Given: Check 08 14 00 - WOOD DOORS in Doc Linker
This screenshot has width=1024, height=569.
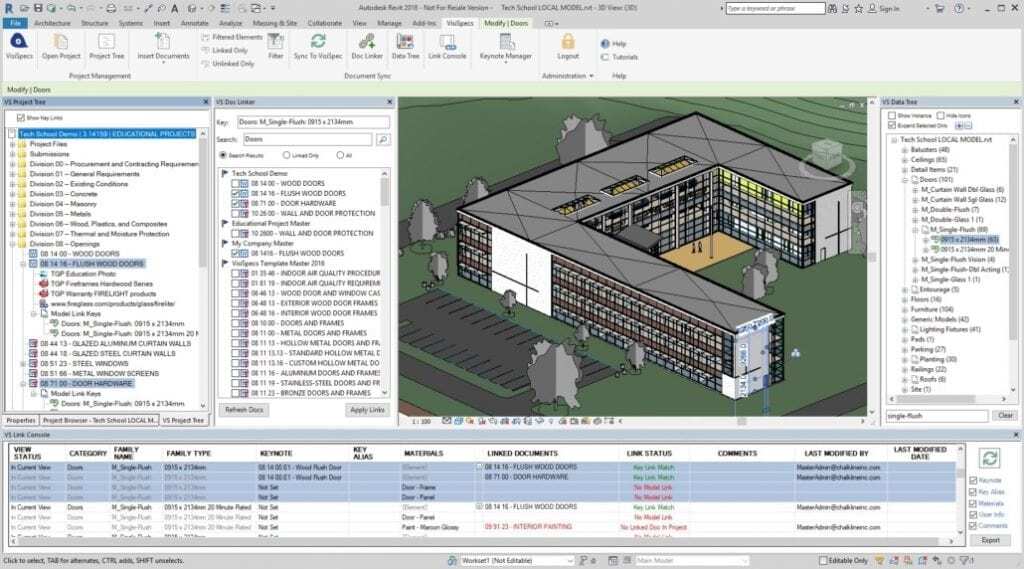Looking at the screenshot, I should point(235,184).
